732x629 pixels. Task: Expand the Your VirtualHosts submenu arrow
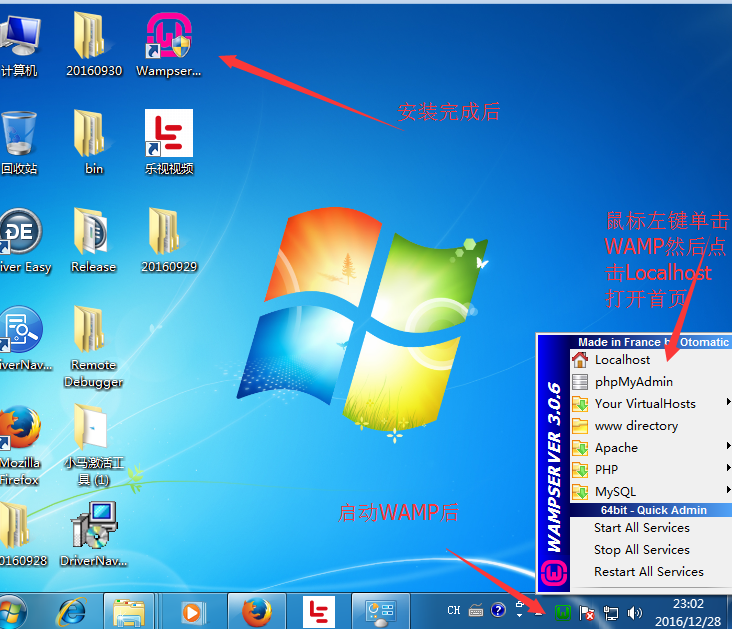728,402
